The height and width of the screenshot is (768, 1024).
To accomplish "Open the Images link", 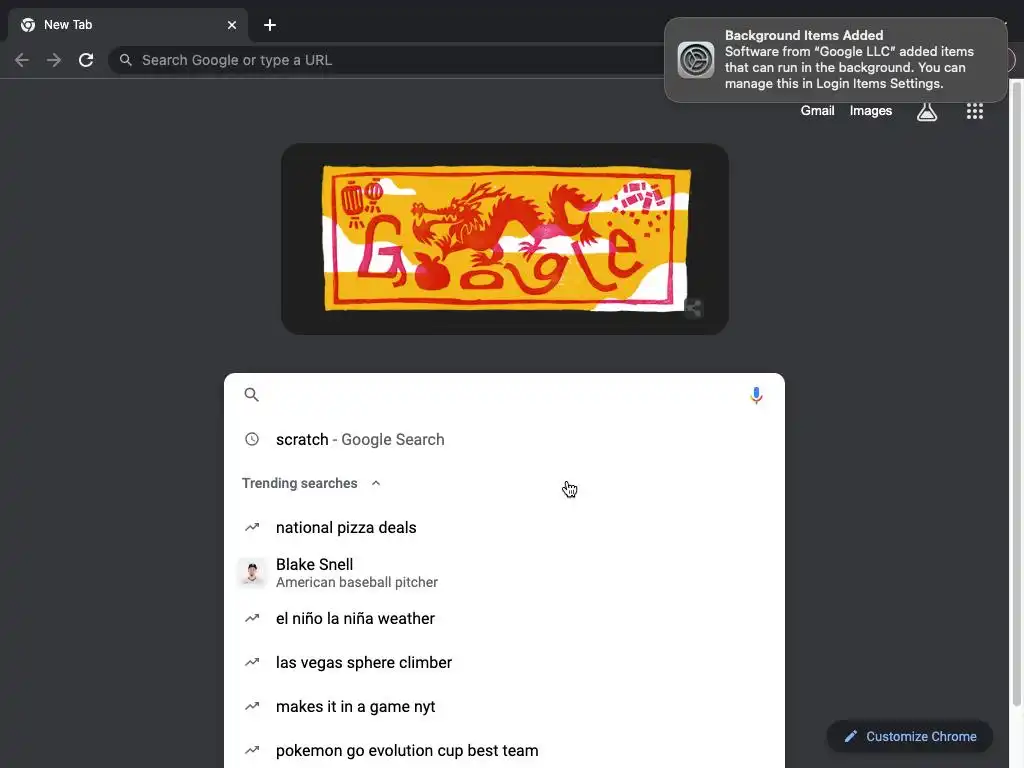I will point(871,111).
